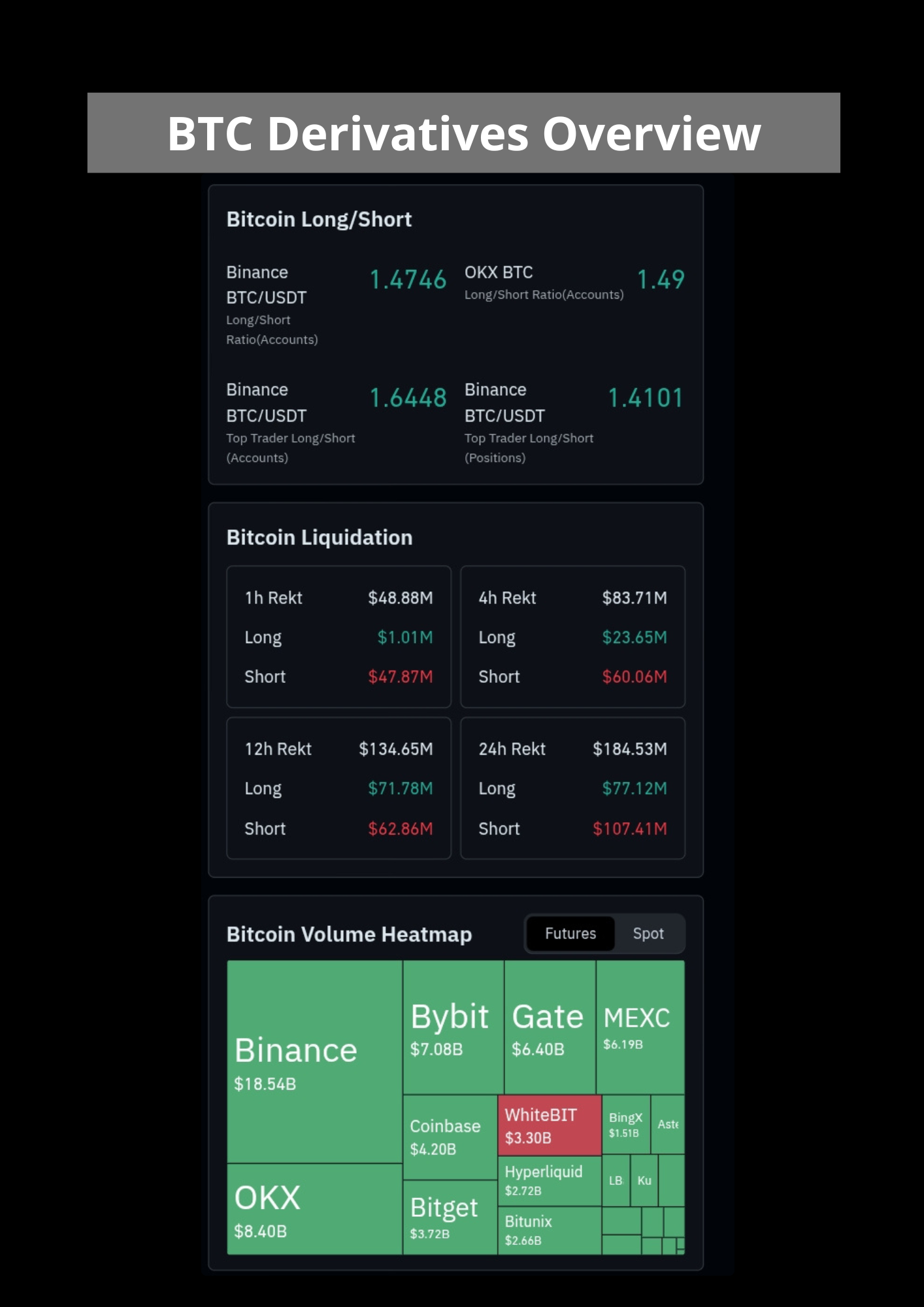
Task: Click the 1h Long value $1.01M
Action: click(x=405, y=637)
